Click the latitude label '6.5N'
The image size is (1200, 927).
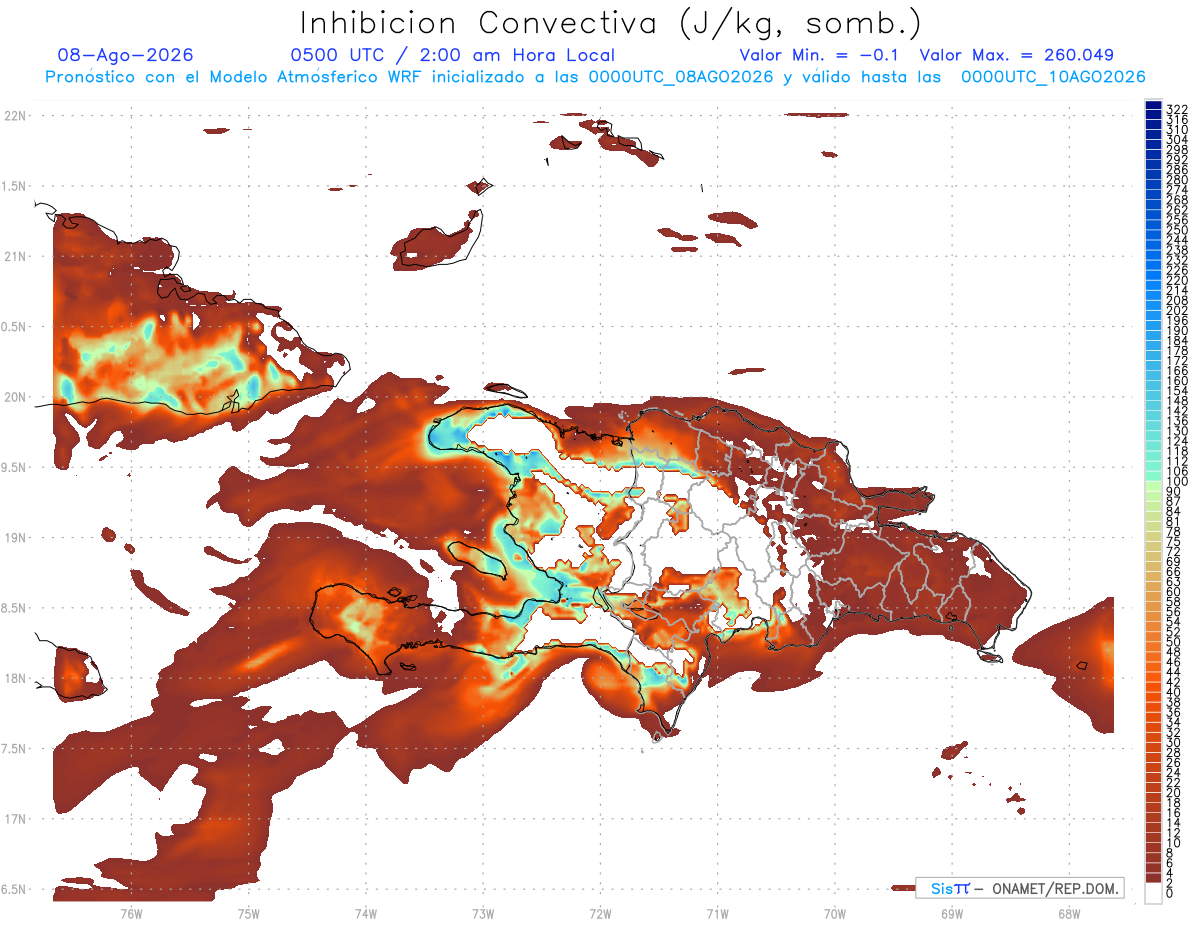click(15, 889)
